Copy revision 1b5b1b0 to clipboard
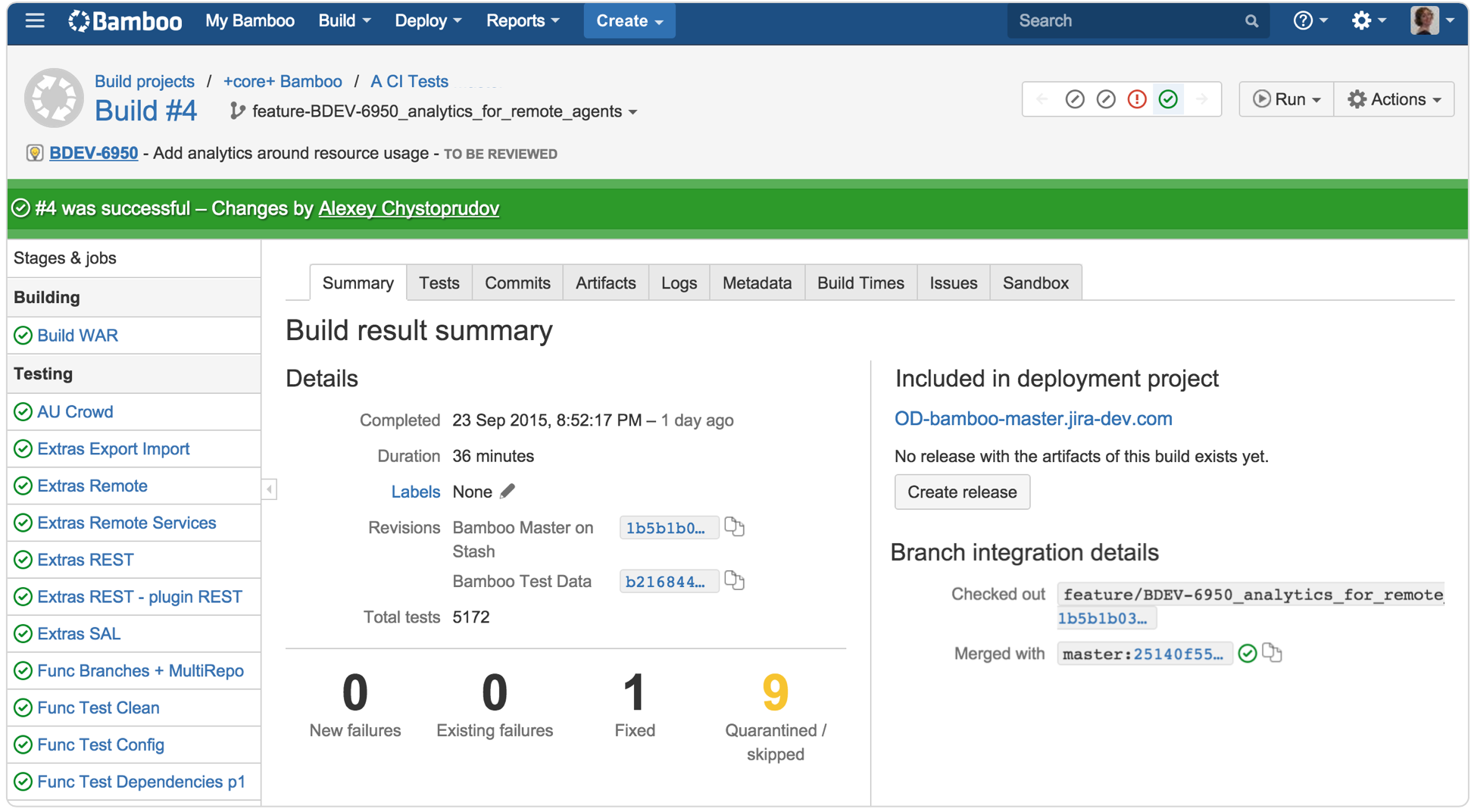This screenshot has height=812, width=1471. click(734, 526)
